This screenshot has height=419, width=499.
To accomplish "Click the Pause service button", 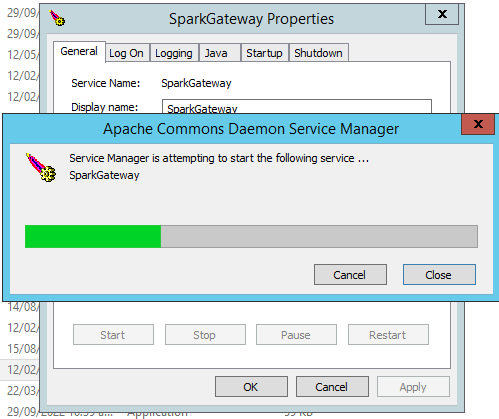I will tap(296, 335).
